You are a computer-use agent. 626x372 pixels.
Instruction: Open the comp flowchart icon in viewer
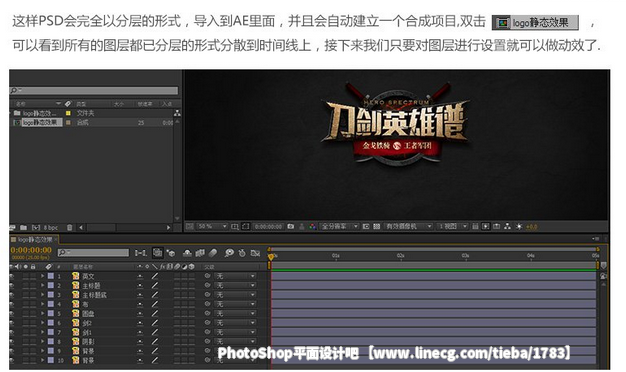[x=507, y=226]
